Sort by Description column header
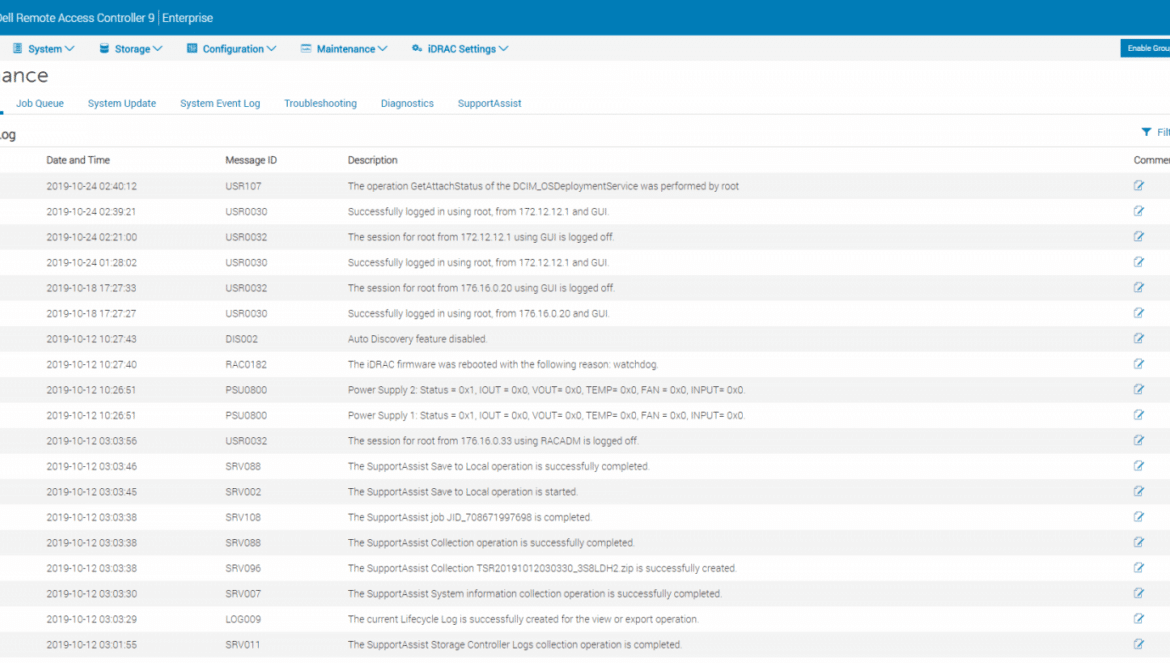1170x663 pixels. (372, 160)
